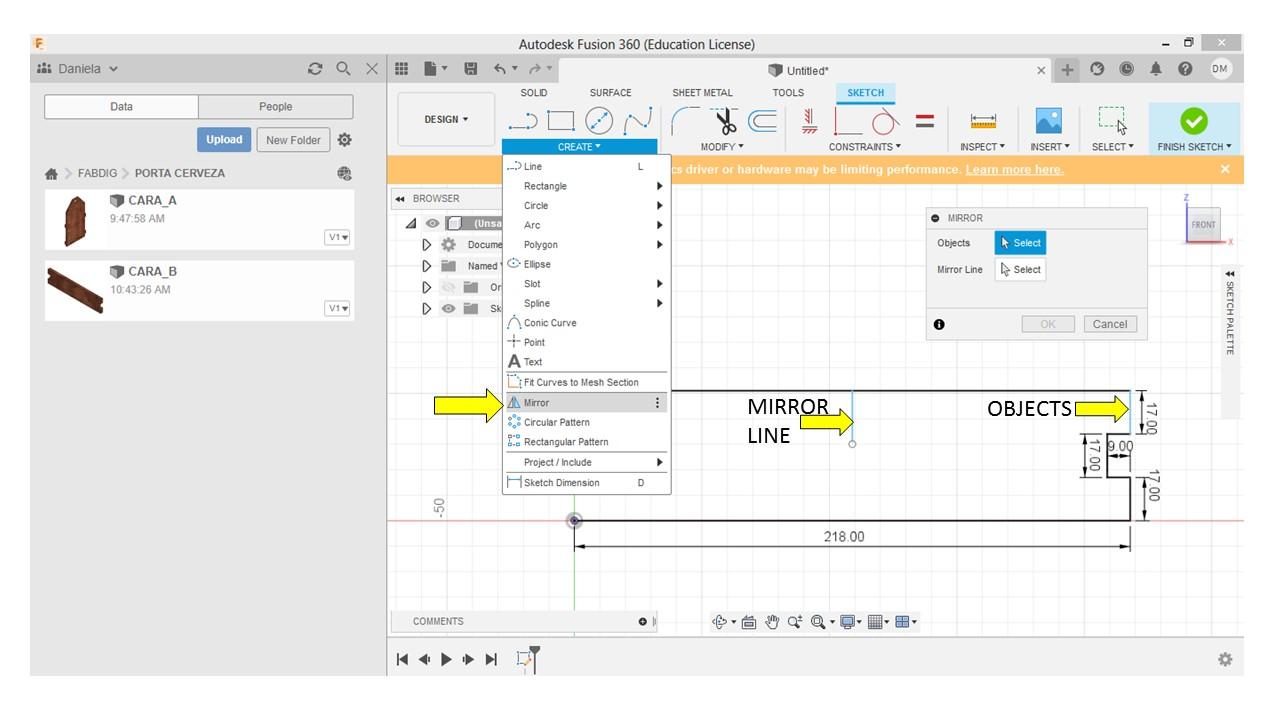
Task: Expand the Named Views node
Action: 427,266
